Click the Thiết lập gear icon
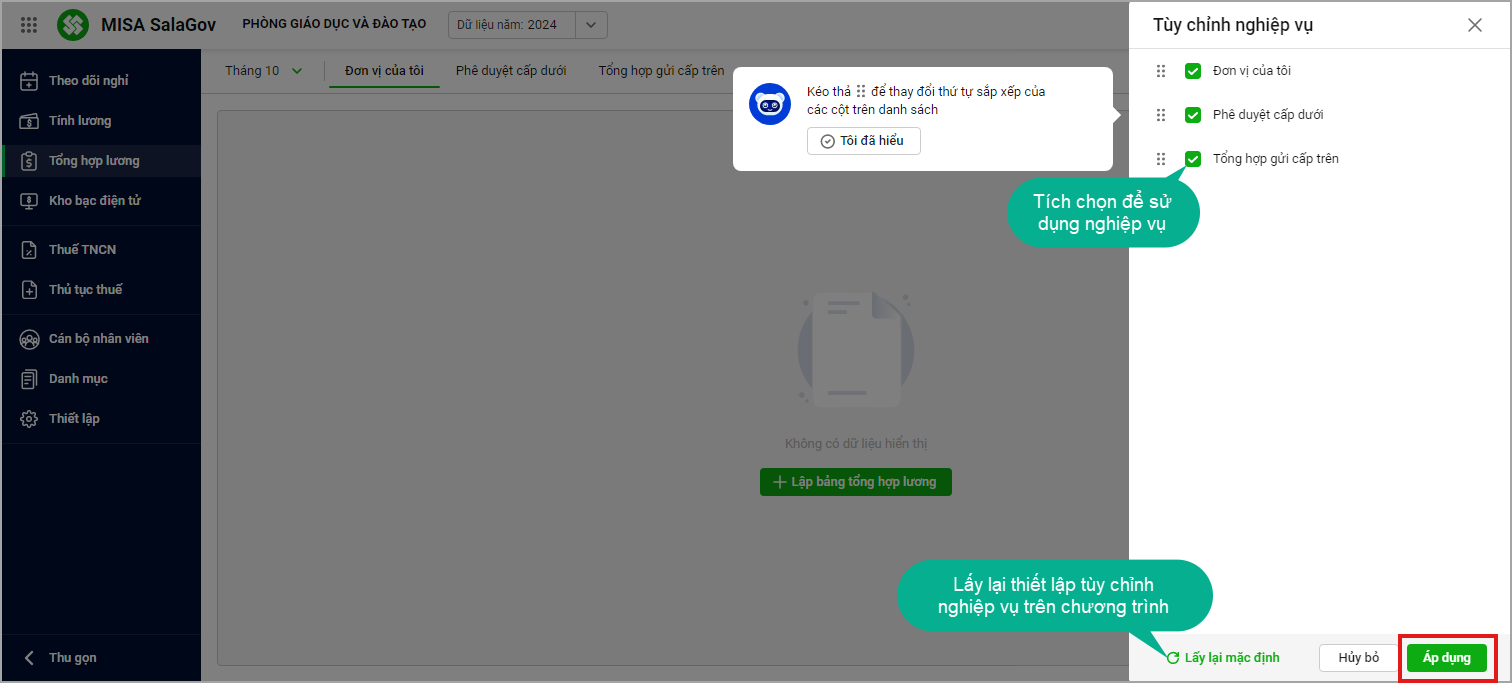 [x=29, y=419]
